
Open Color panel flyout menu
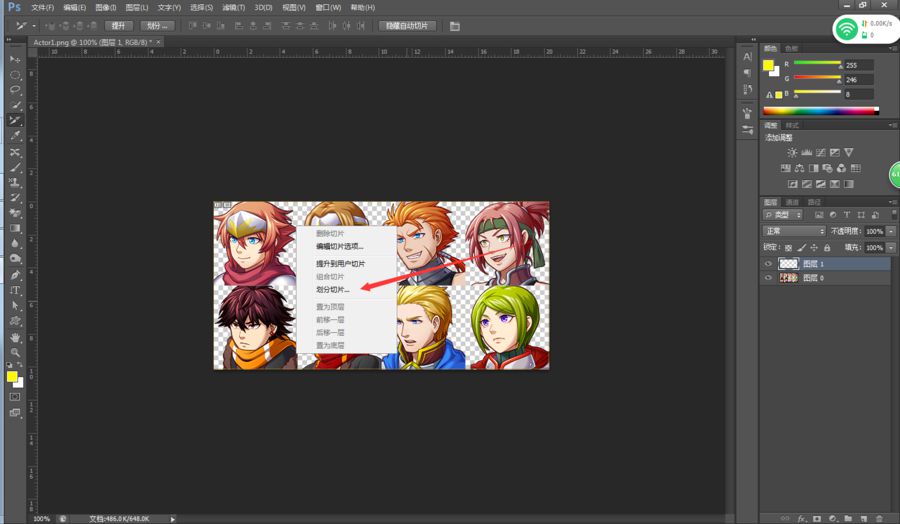892,48
